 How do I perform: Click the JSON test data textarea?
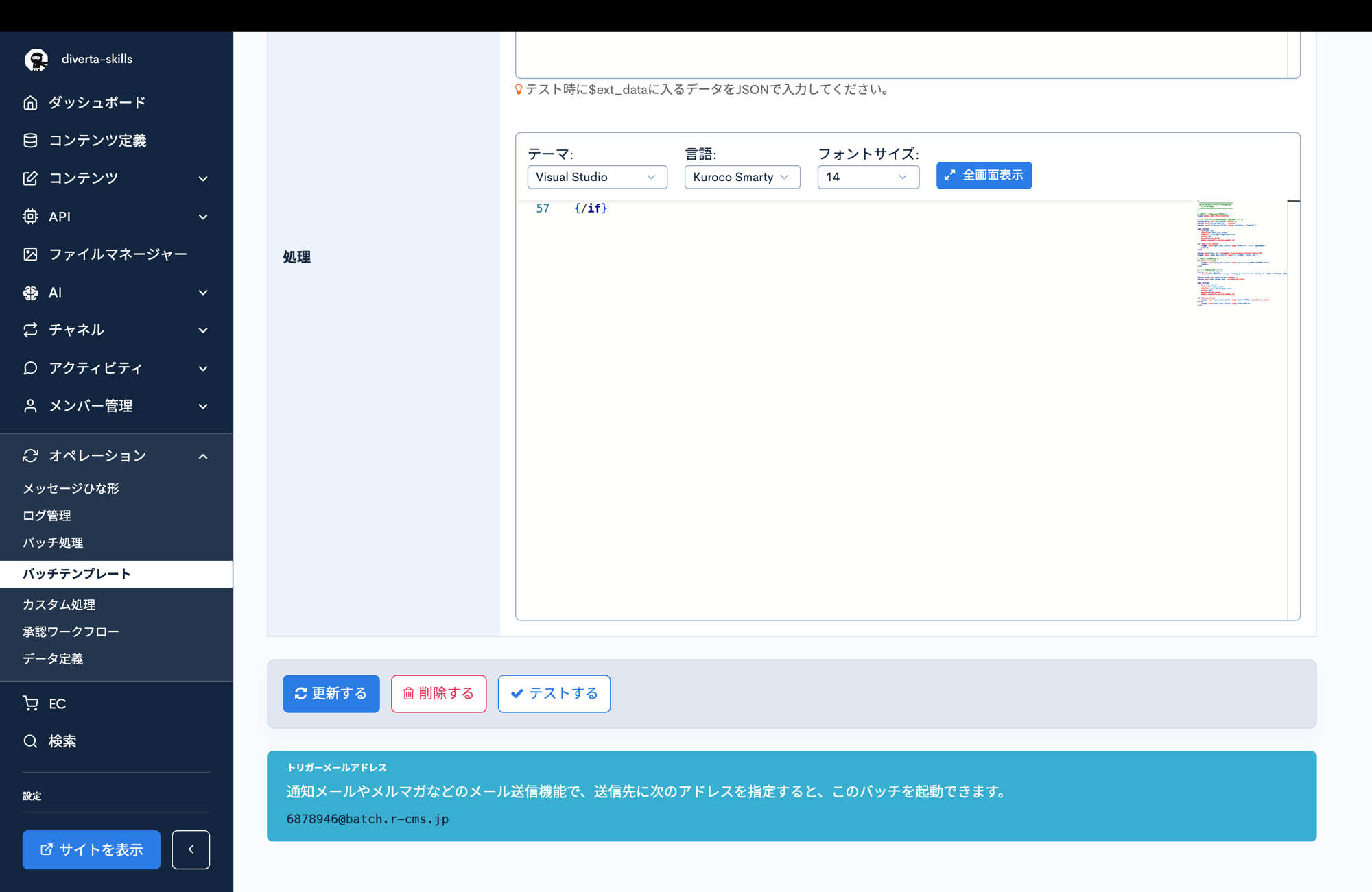(908, 53)
